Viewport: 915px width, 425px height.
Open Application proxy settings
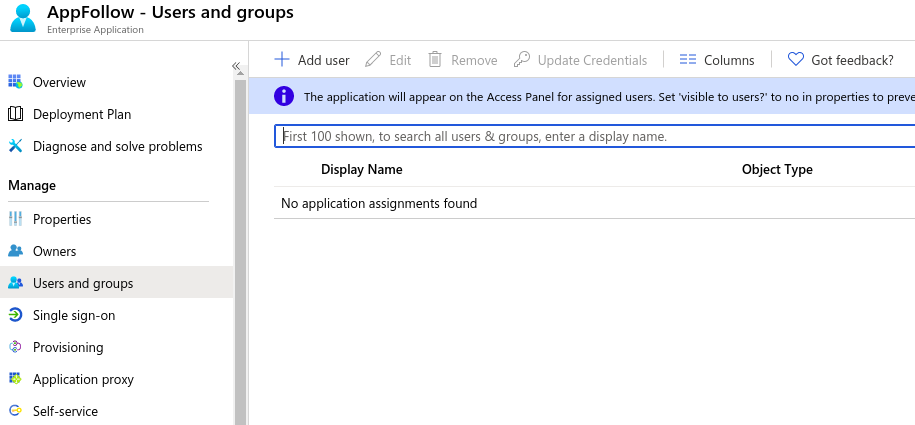(x=83, y=380)
